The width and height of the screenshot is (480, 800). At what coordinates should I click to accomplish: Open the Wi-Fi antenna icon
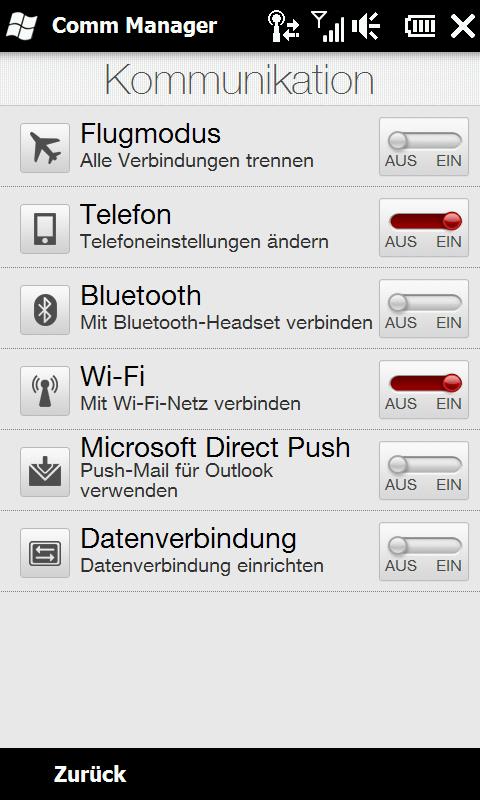(x=45, y=391)
